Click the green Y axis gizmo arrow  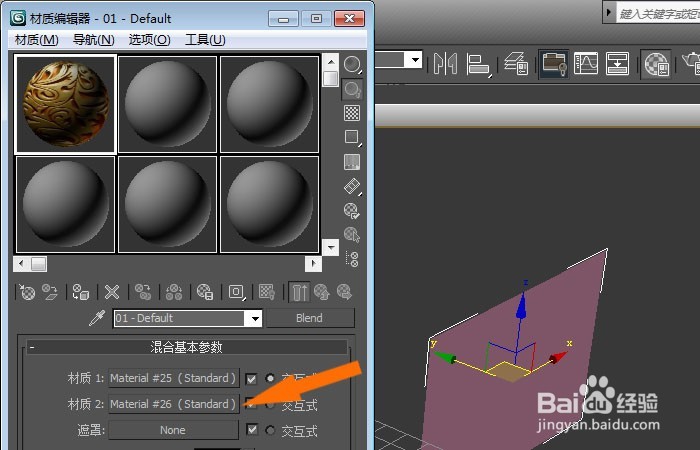(x=445, y=357)
